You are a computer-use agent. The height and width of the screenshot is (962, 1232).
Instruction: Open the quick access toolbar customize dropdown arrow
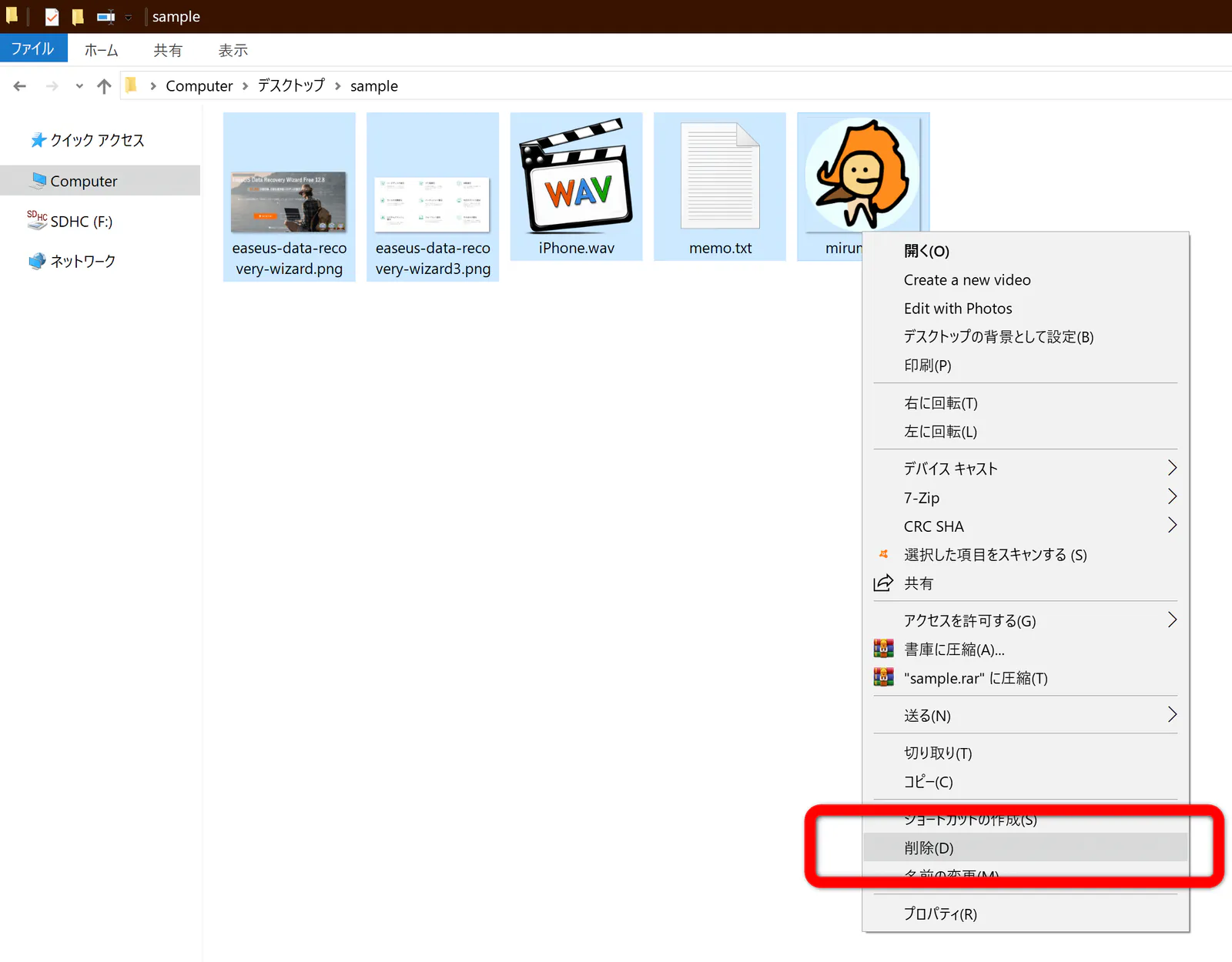click(129, 17)
